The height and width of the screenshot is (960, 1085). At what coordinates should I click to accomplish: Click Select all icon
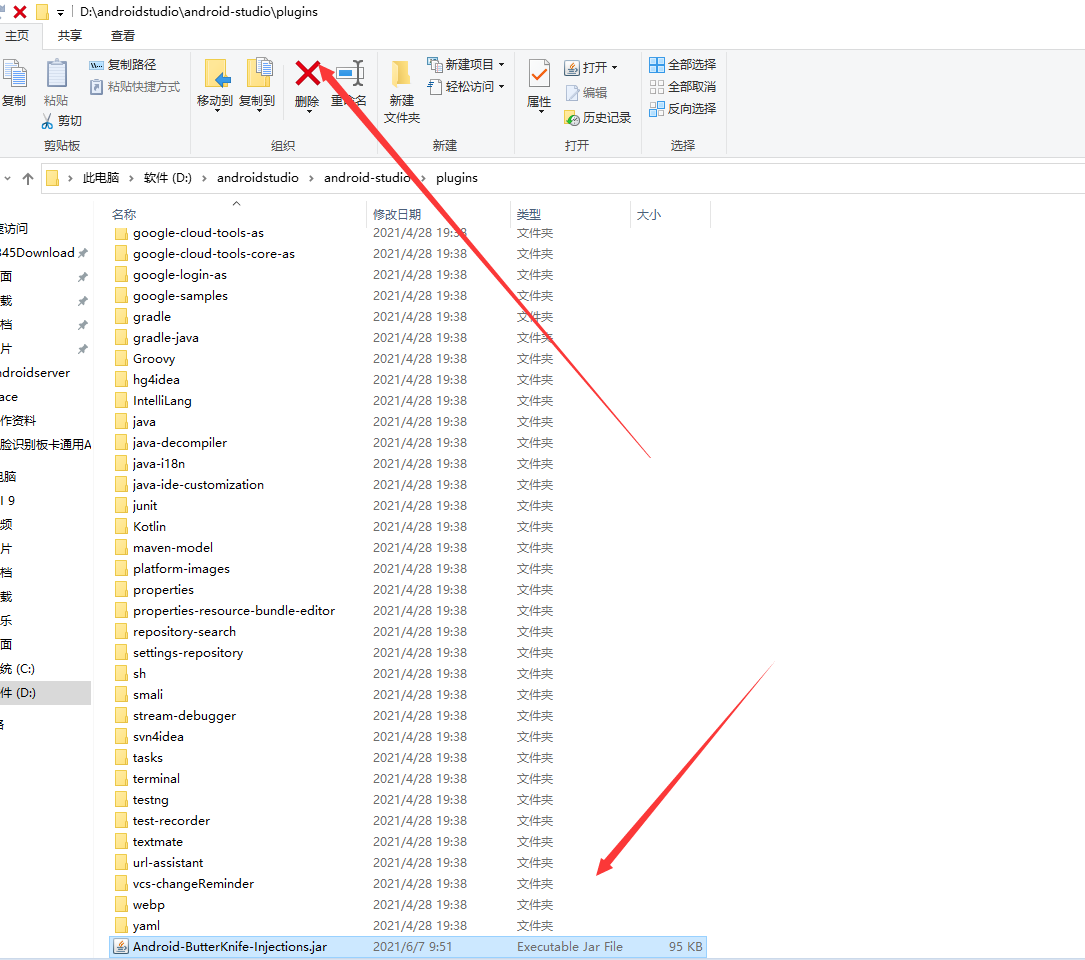pyautogui.click(x=657, y=65)
